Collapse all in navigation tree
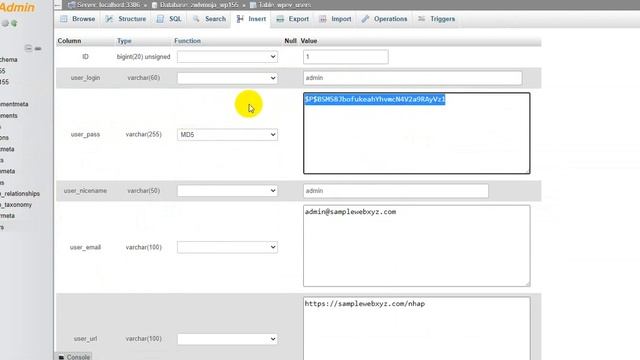The width and height of the screenshot is (640, 360). point(28,48)
